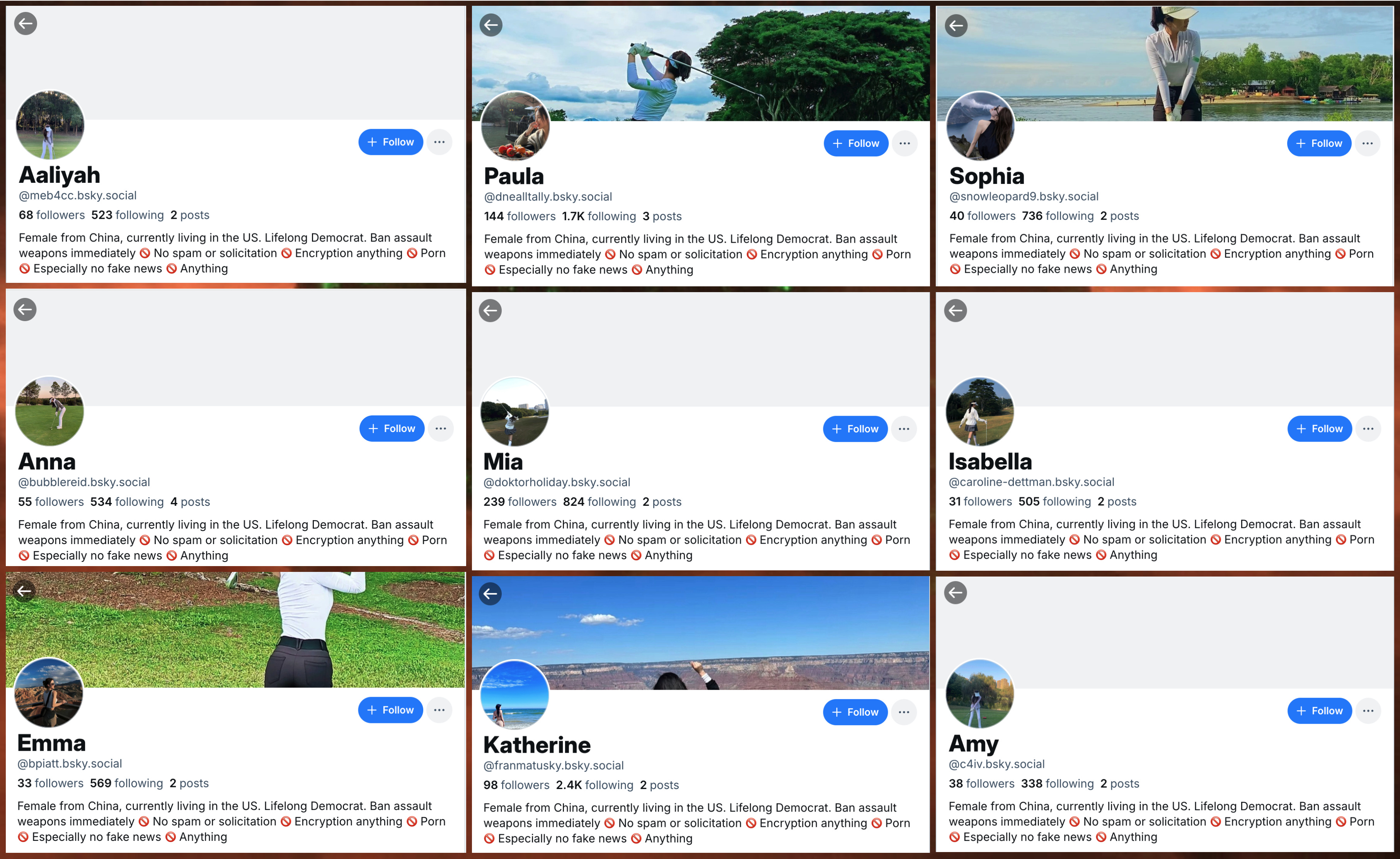Open more options on Amy's profile
The image size is (1400, 859).
[1368, 711]
